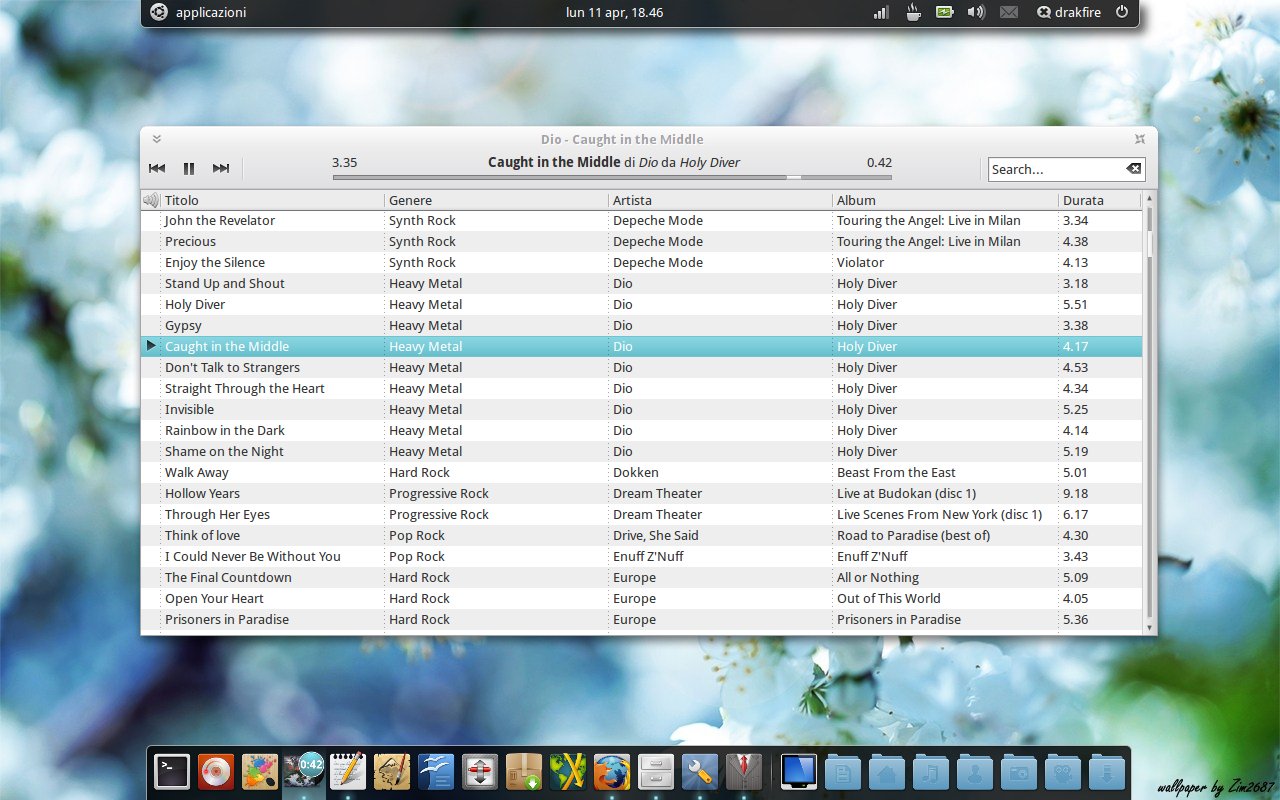The image size is (1280, 800).
Task: Select The Final Countdown row
Action: tap(641, 577)
